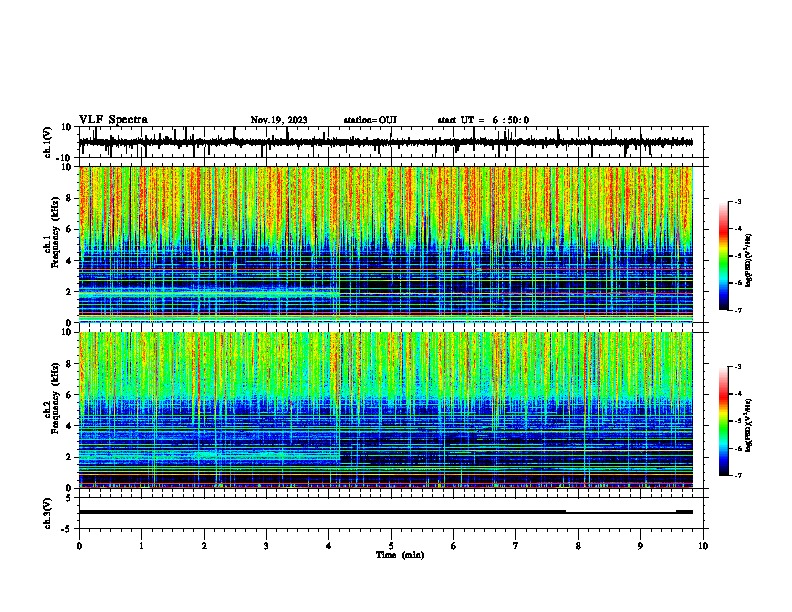Select time axis tick label "7"
Image resolution: width=792 pixels, height=612 pixels.
(516, 546)
